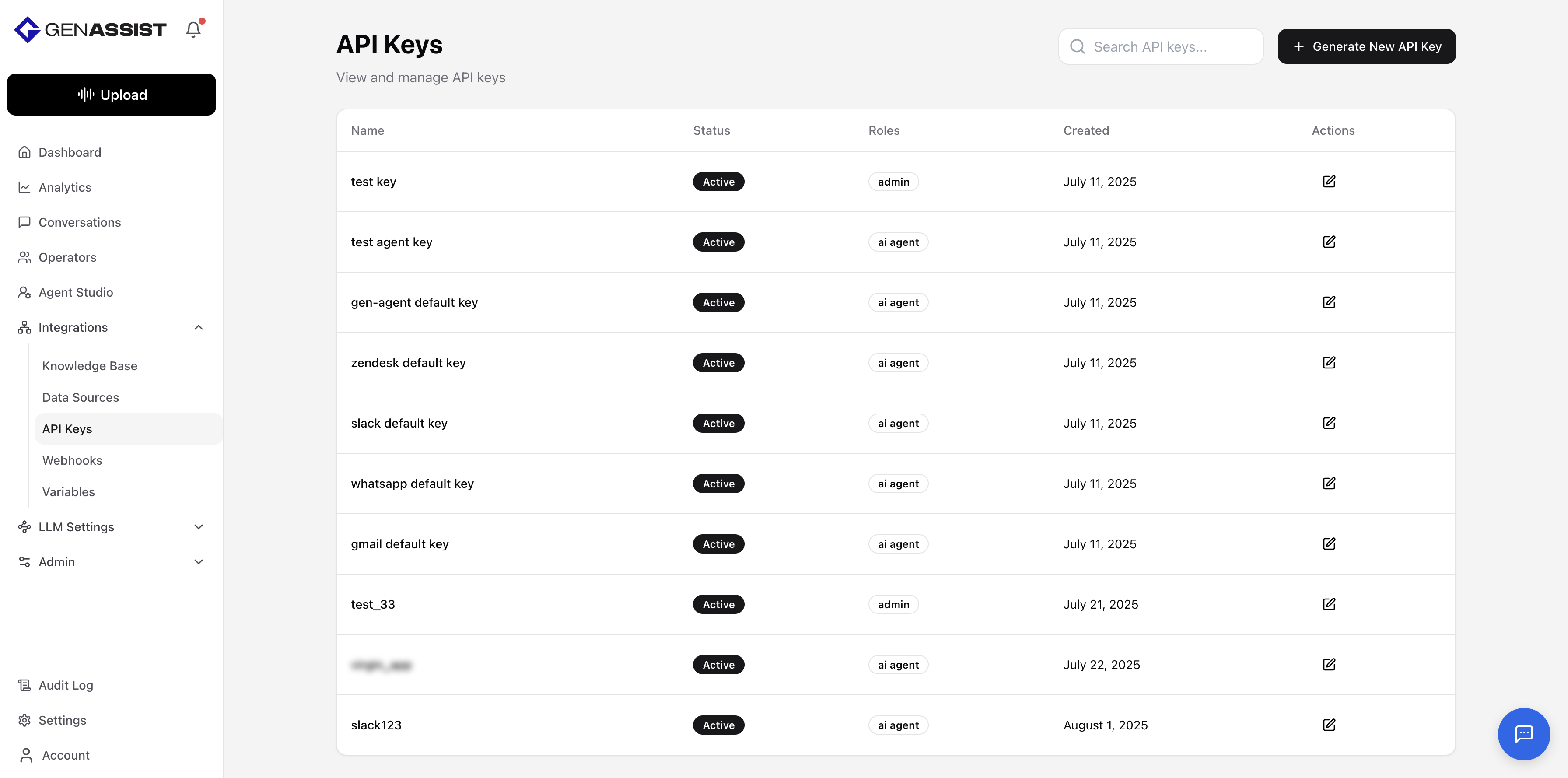Edit the test_33 key entry

click(x=1329, y=604)
